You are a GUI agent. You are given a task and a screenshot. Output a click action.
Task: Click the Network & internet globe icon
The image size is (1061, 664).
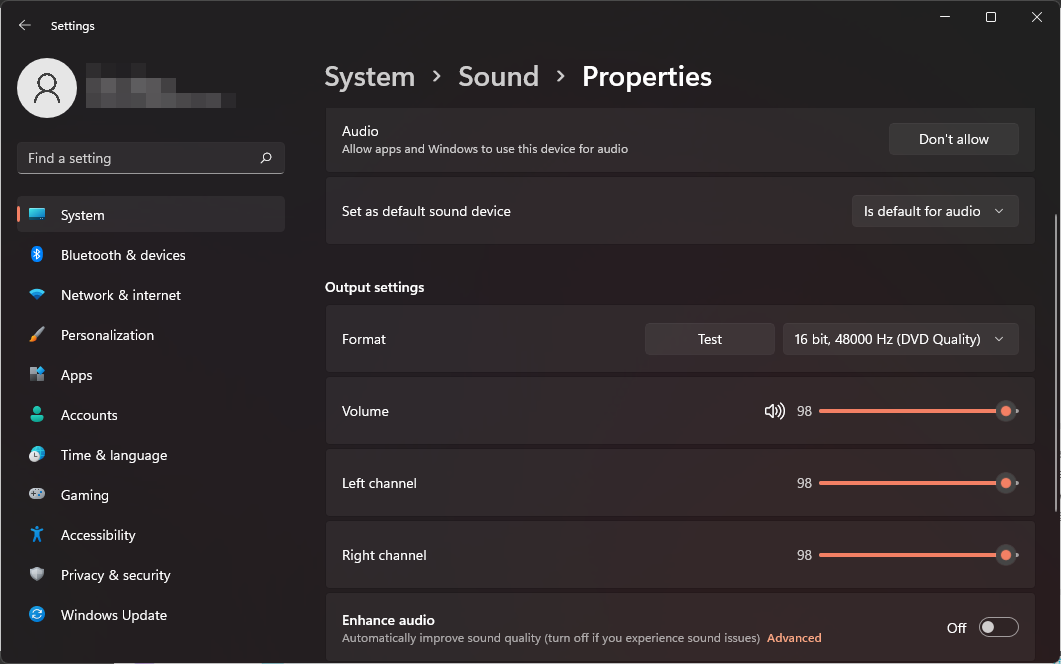[x=37, y=295]
